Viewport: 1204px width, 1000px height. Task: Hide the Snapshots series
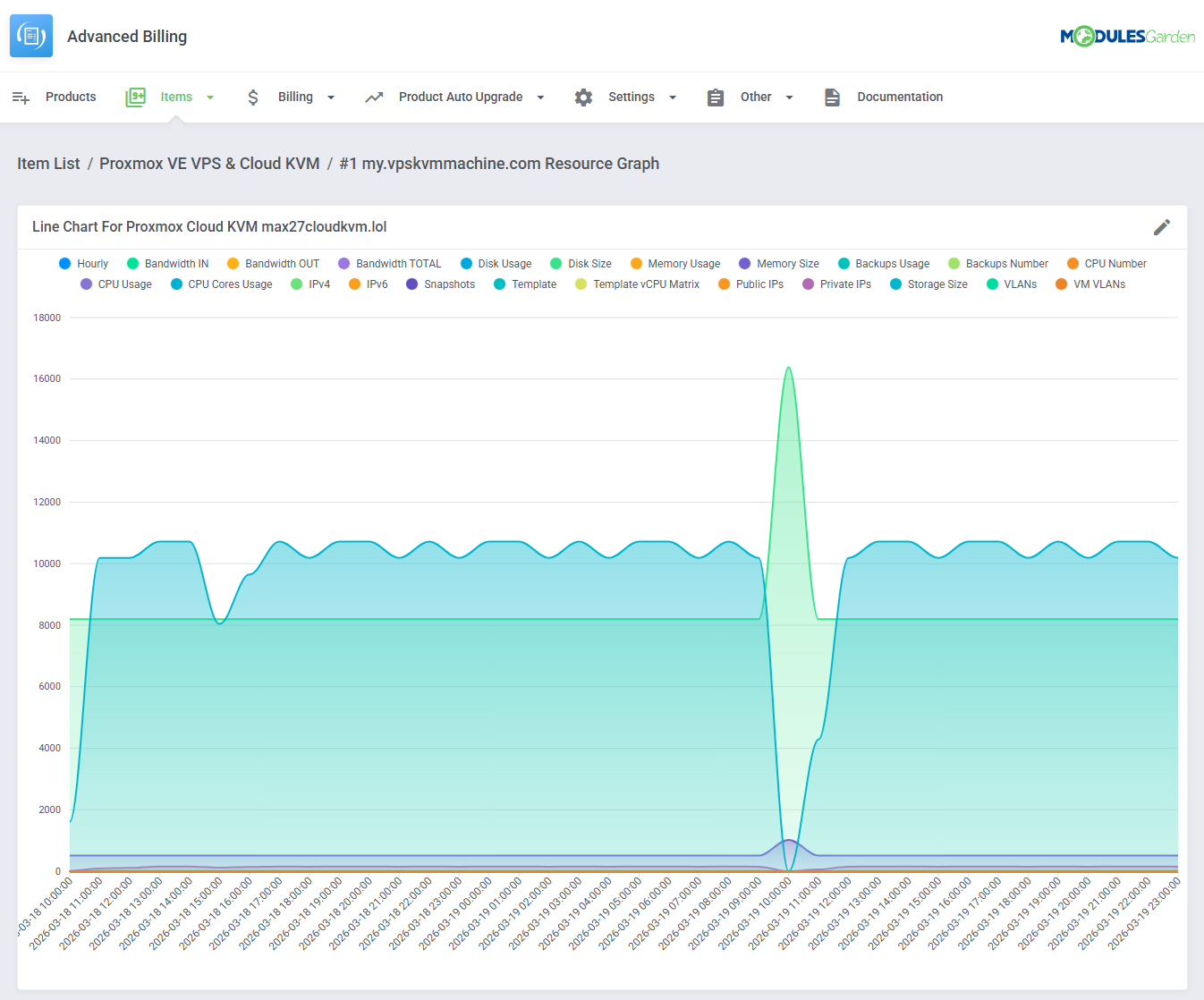tap(440, 284)
